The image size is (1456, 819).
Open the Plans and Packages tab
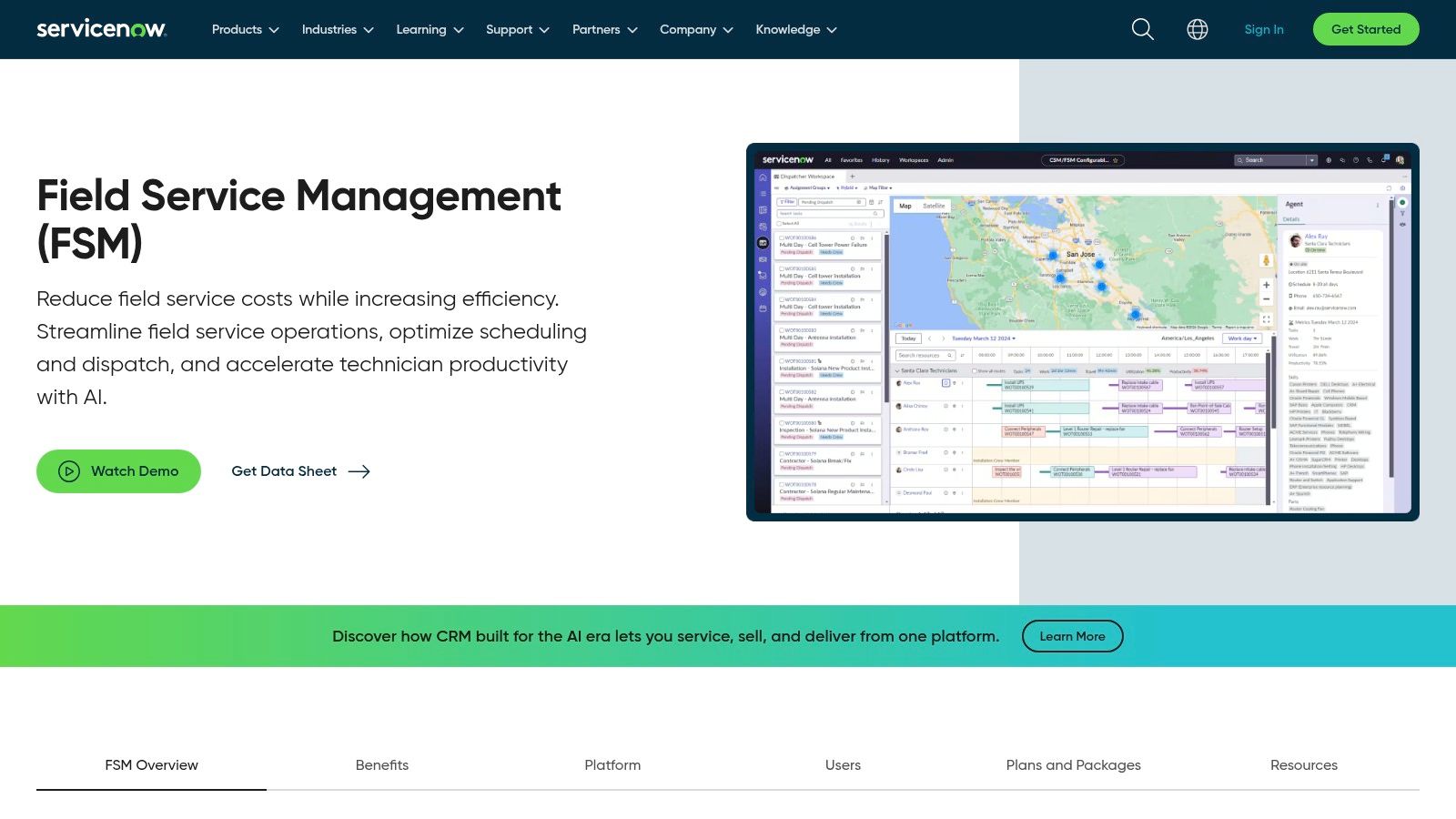click(1073, 765)
